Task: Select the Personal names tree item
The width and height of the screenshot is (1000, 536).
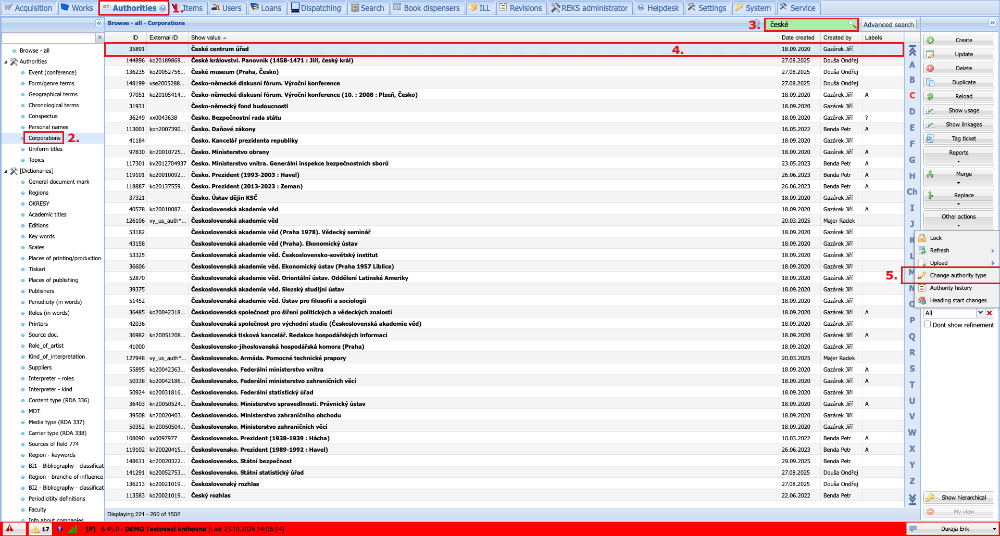Action: 47,127
